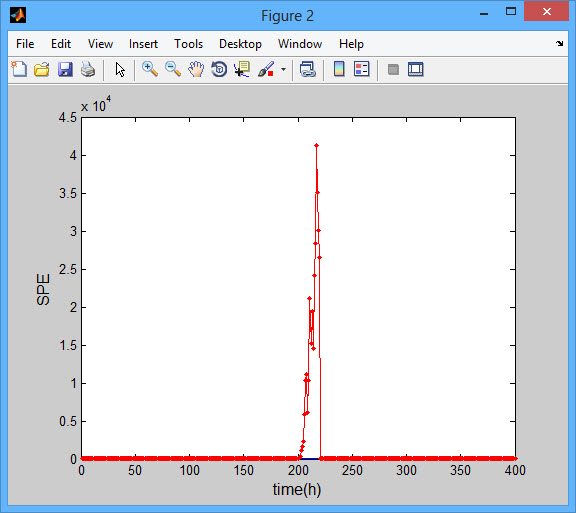The height and width of the screenshot is (513, 576).
Task: Select the Brush data tool
Action: point(266,69)
